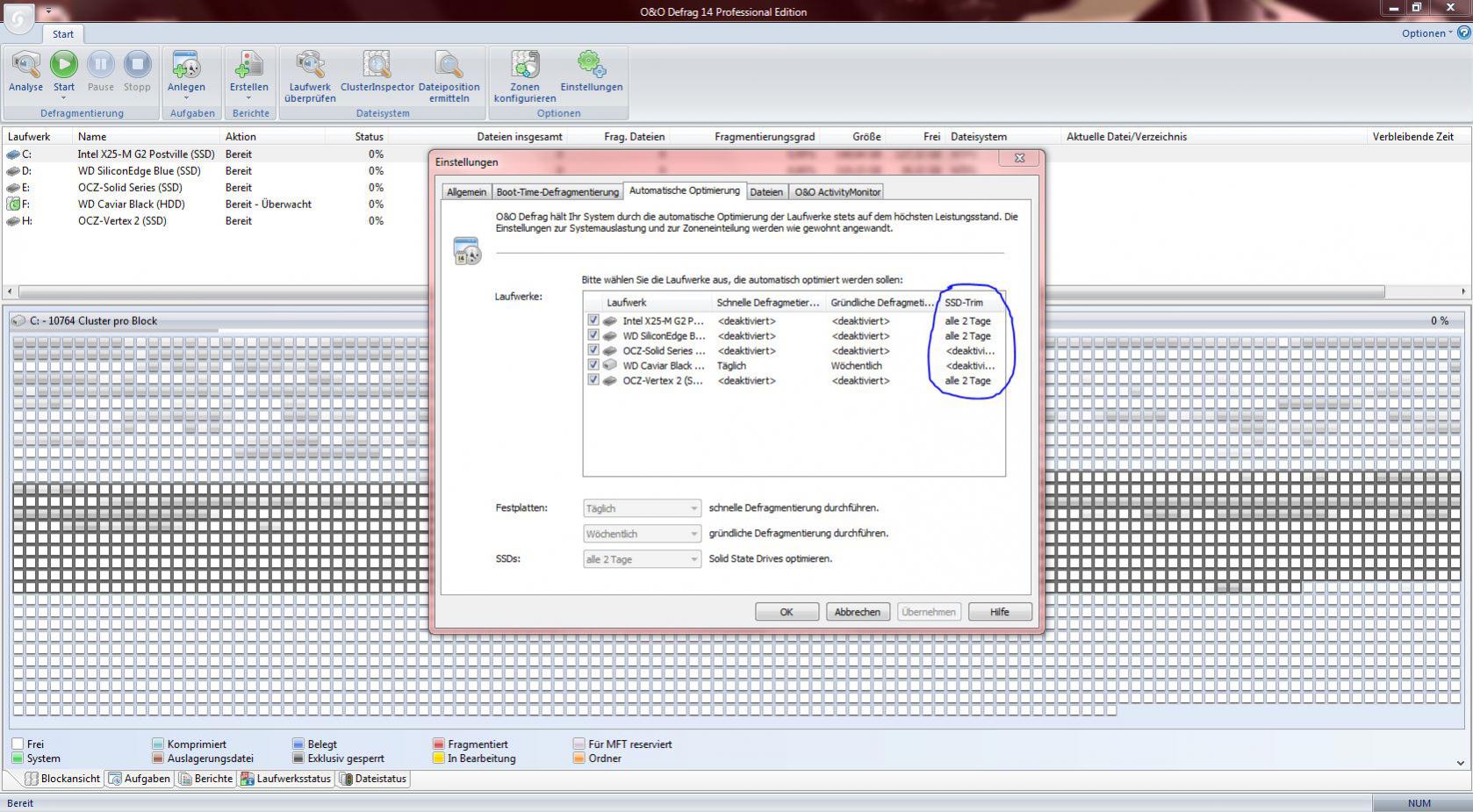The image size is (1473, 812).
Task: Start defragmentation with the green Start icon
Action: (x=63, y=65)
